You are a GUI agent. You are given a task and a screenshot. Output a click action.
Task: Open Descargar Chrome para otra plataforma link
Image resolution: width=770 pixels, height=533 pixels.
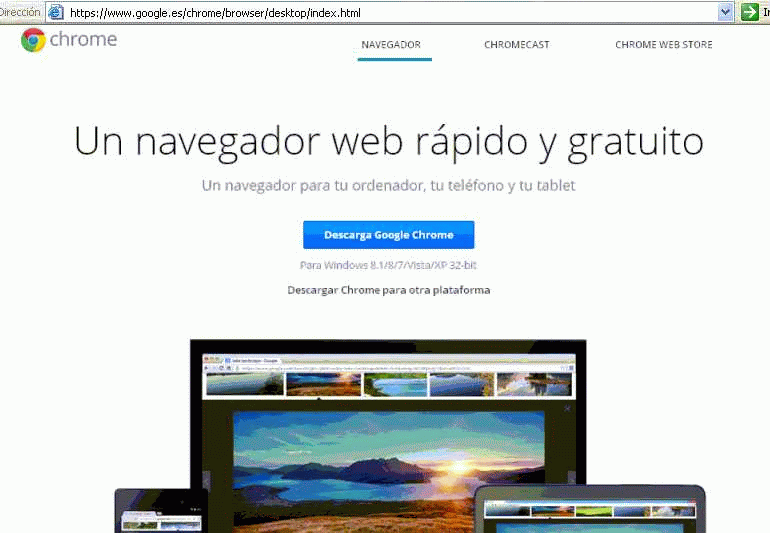point(388,290)
